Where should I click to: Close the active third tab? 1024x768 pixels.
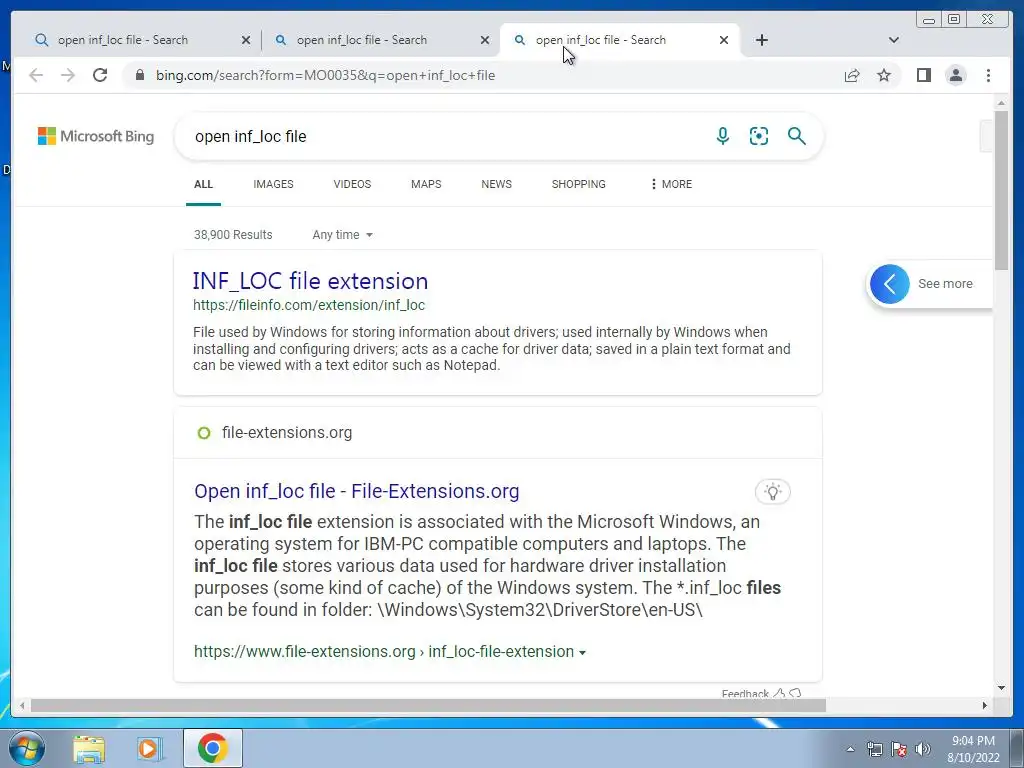point(724,40)
